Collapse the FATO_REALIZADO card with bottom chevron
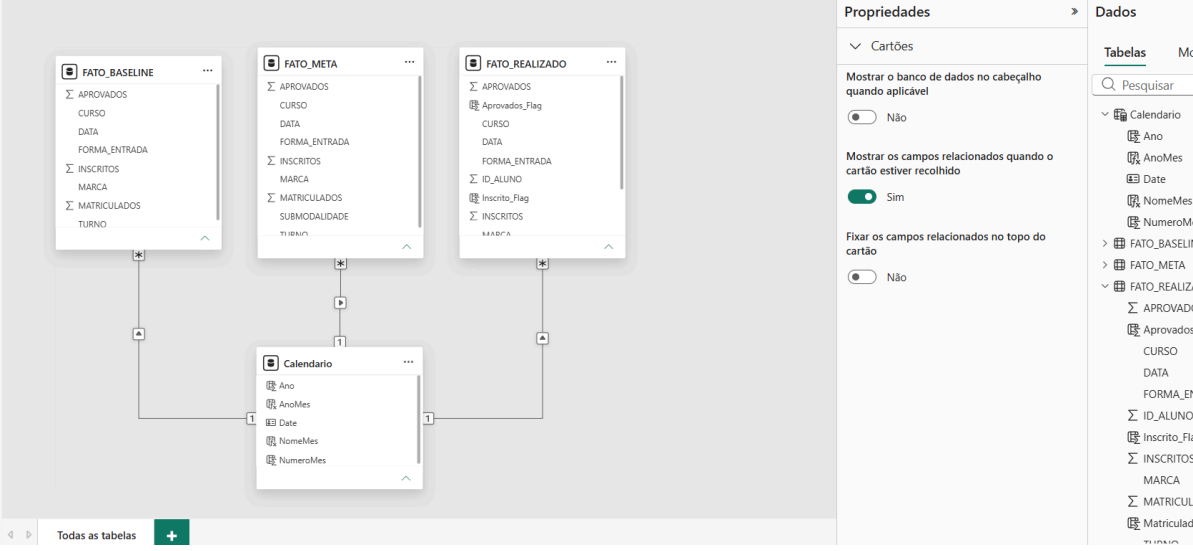 click(608, 247)
